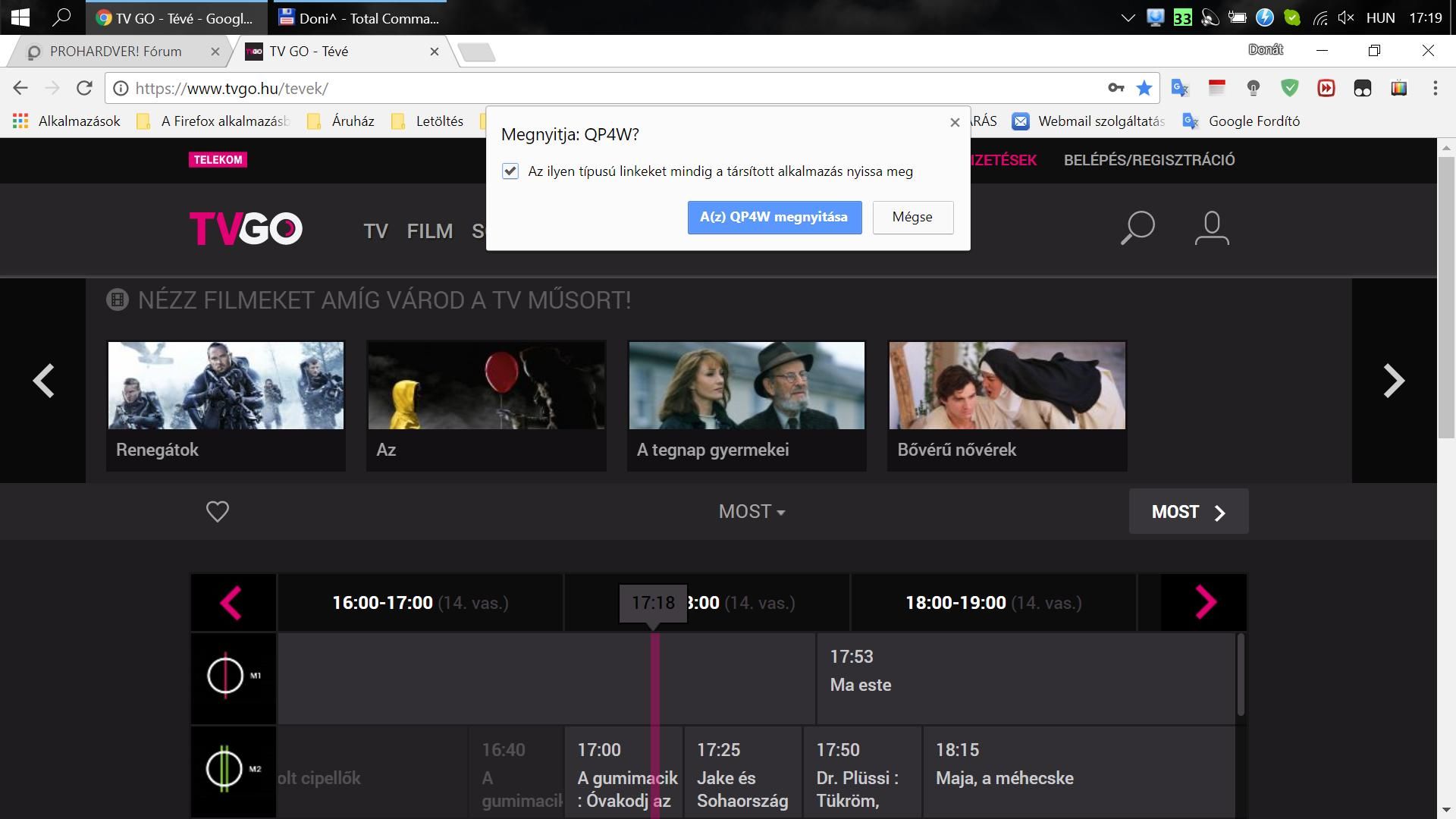Open the Alkalmazások apps shortcut

click(x=67, y=121)
